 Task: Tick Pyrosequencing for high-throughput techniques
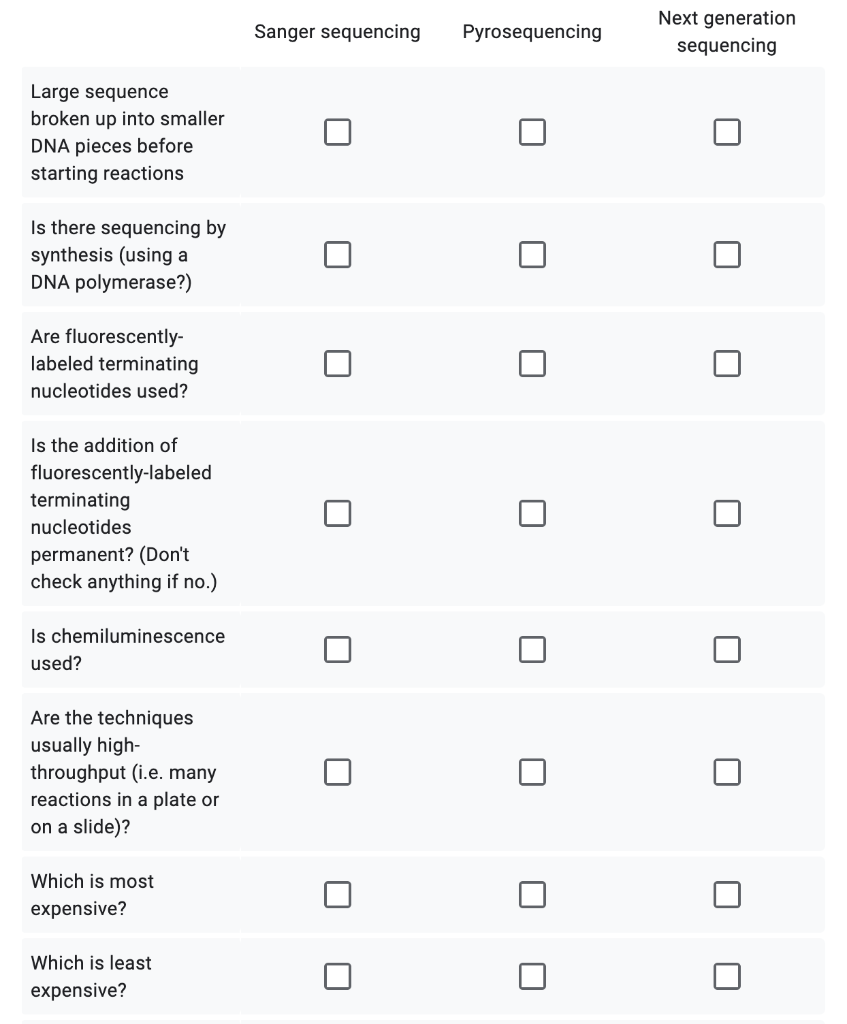(532, 772)
